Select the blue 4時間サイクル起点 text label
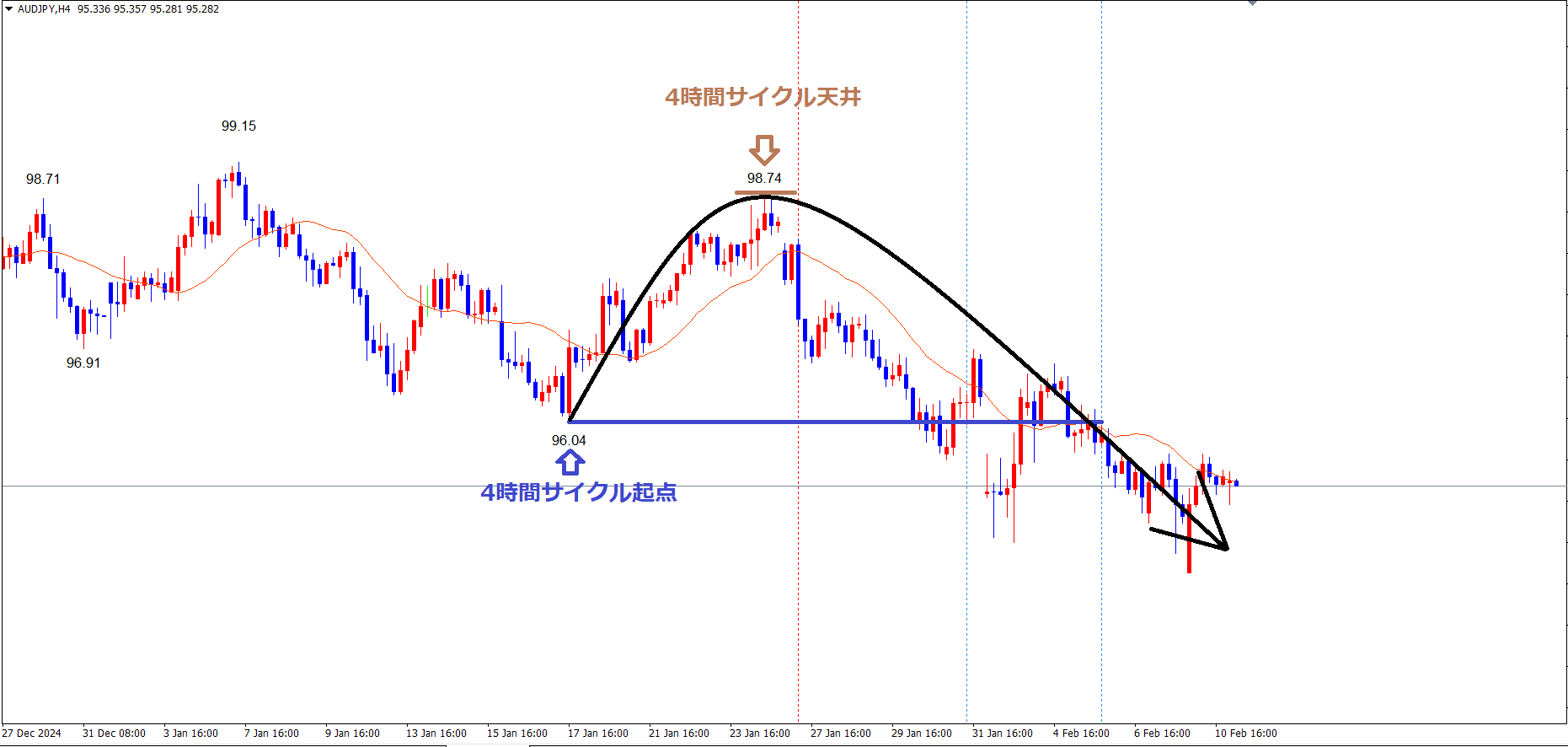 (578, 492)
